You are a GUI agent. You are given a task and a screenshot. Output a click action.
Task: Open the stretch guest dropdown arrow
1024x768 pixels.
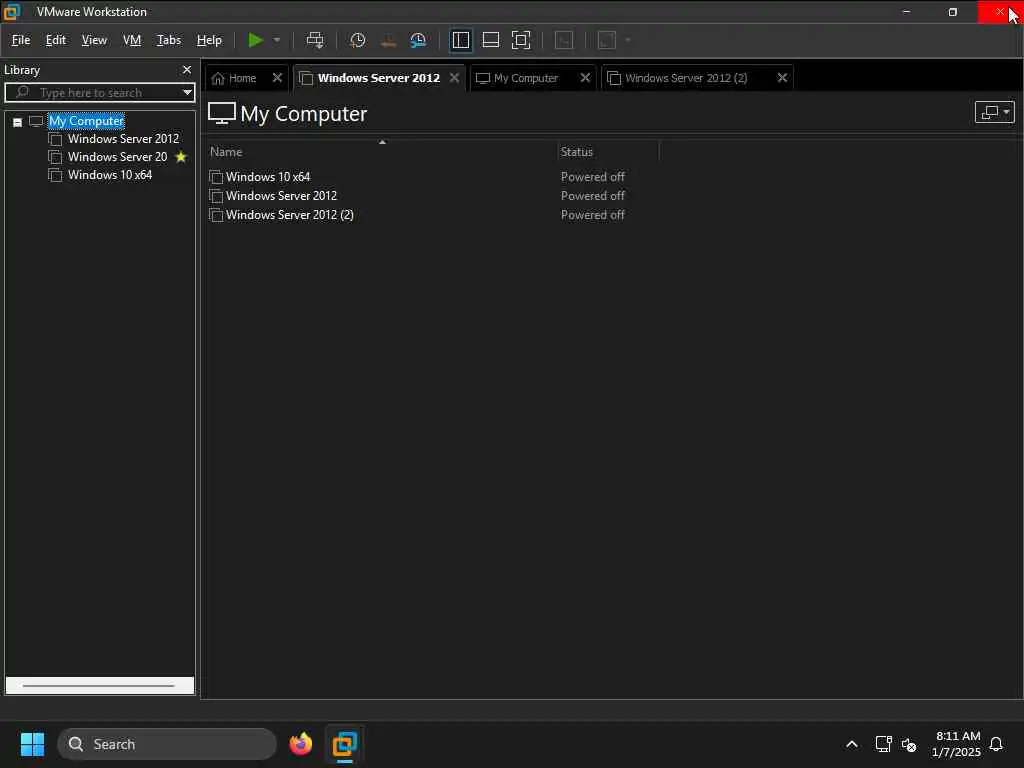[628, 40]
